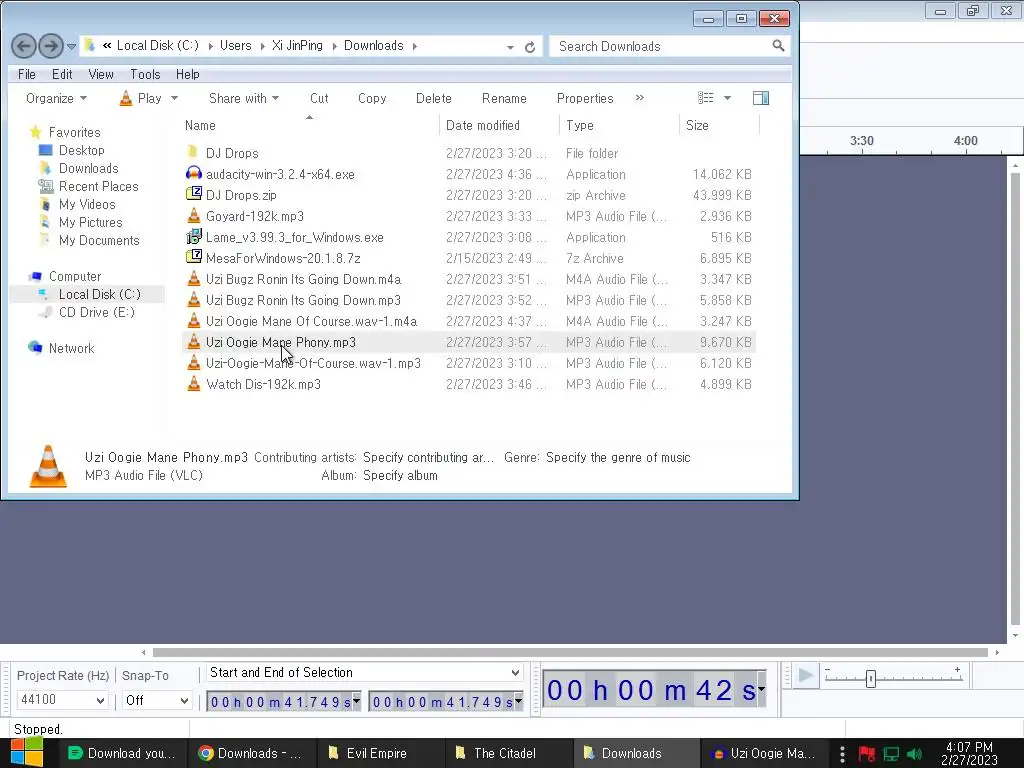Image resolution: width=1024 pixels, height=768 pixels.
Task: Open the Edit menu
Action: [x=62, y=74]
